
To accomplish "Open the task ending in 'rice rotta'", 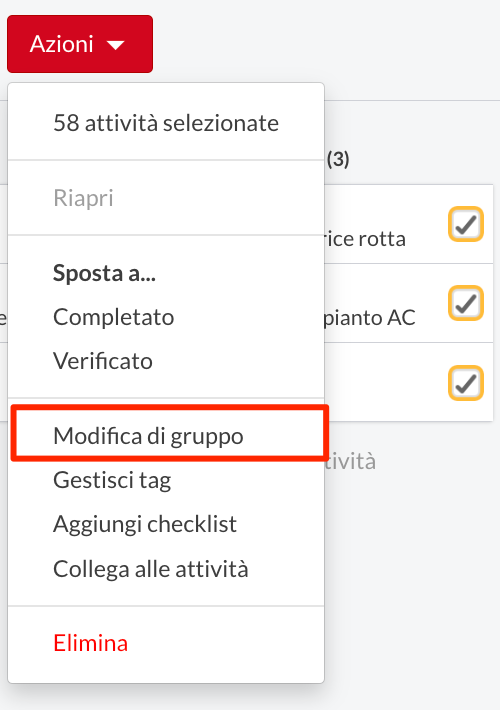I will 364,239.
